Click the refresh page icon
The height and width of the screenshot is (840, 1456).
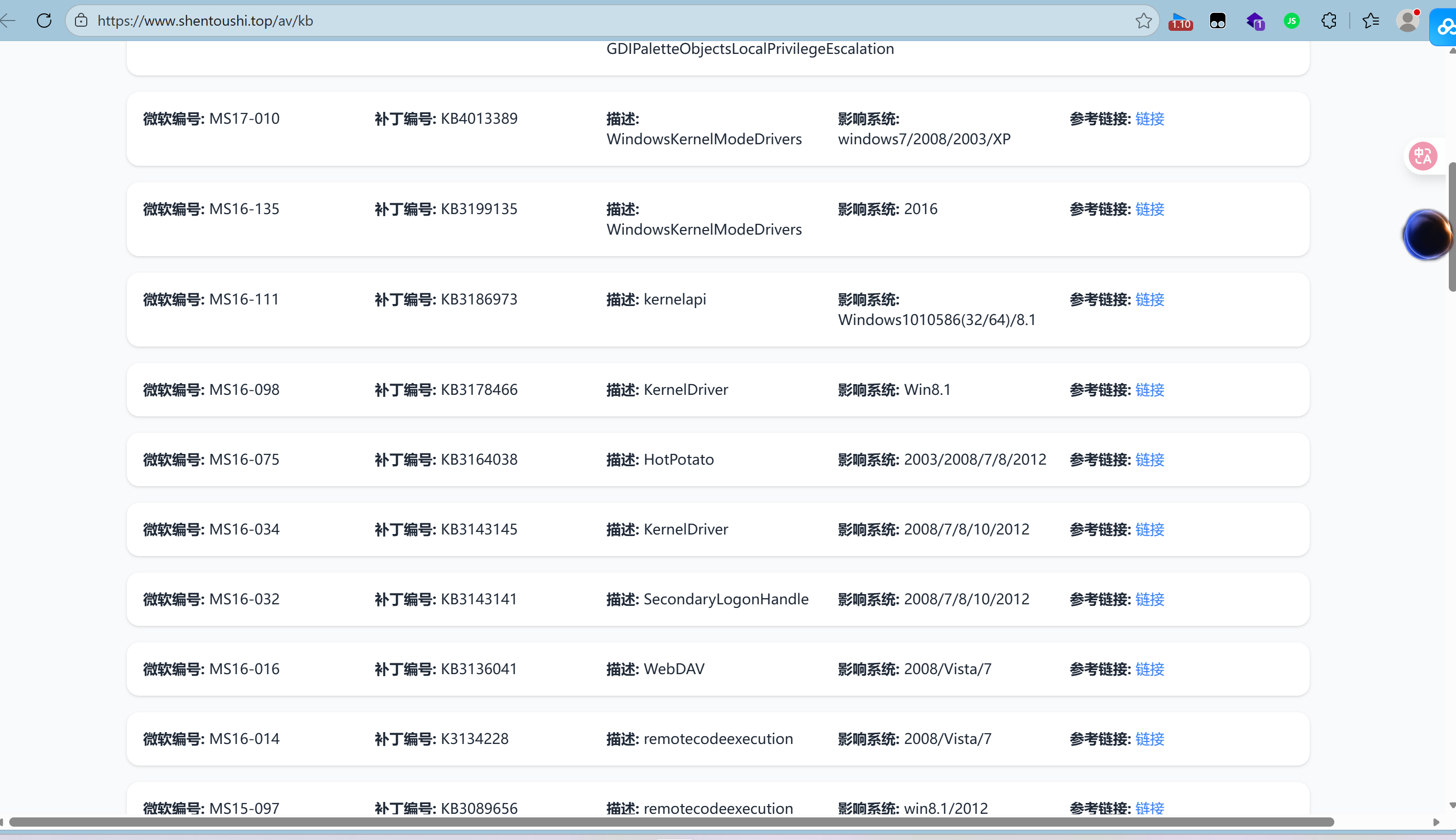point(44,21)
